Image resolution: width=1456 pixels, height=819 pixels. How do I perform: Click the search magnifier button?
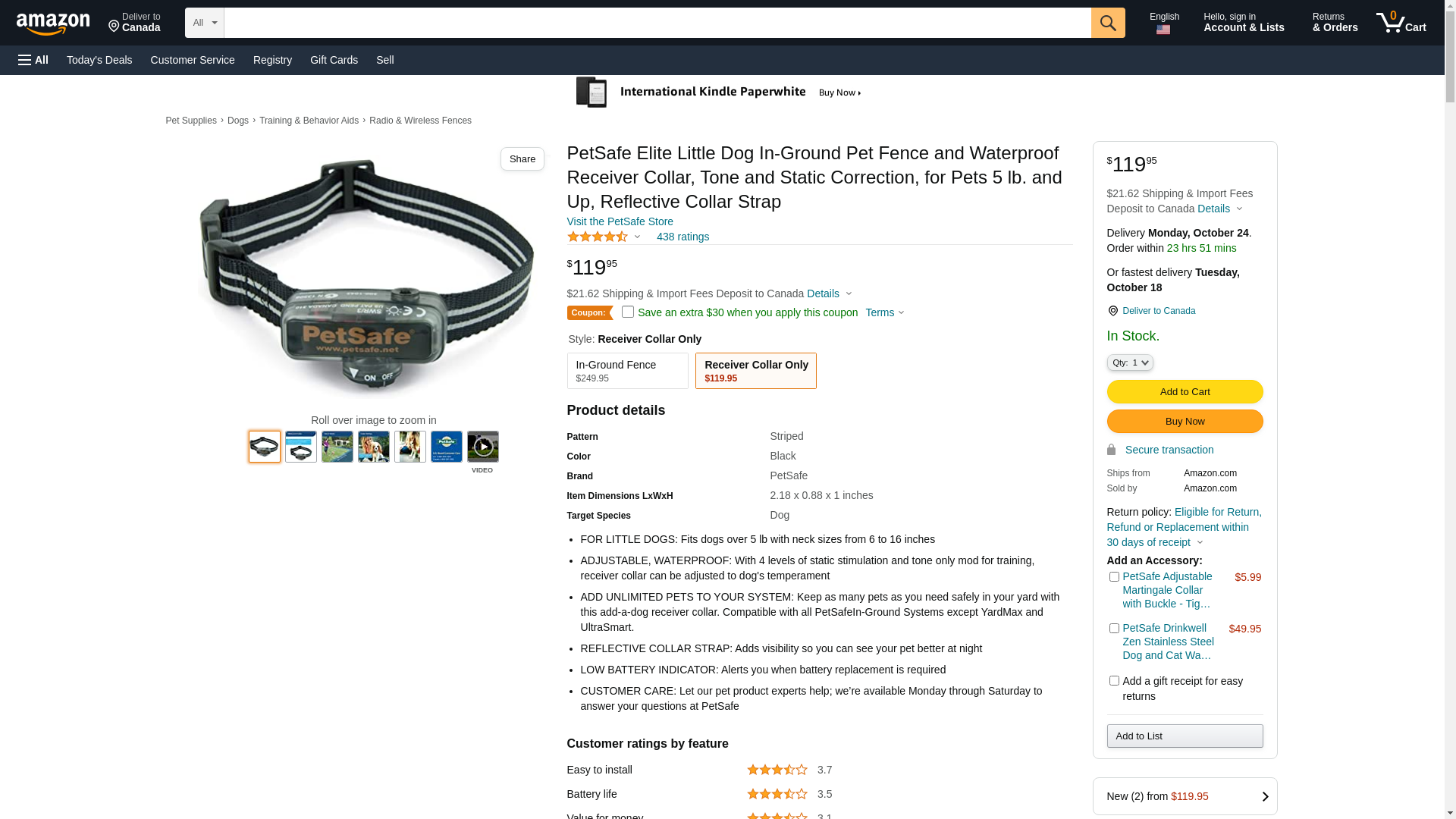point(1107,23)
